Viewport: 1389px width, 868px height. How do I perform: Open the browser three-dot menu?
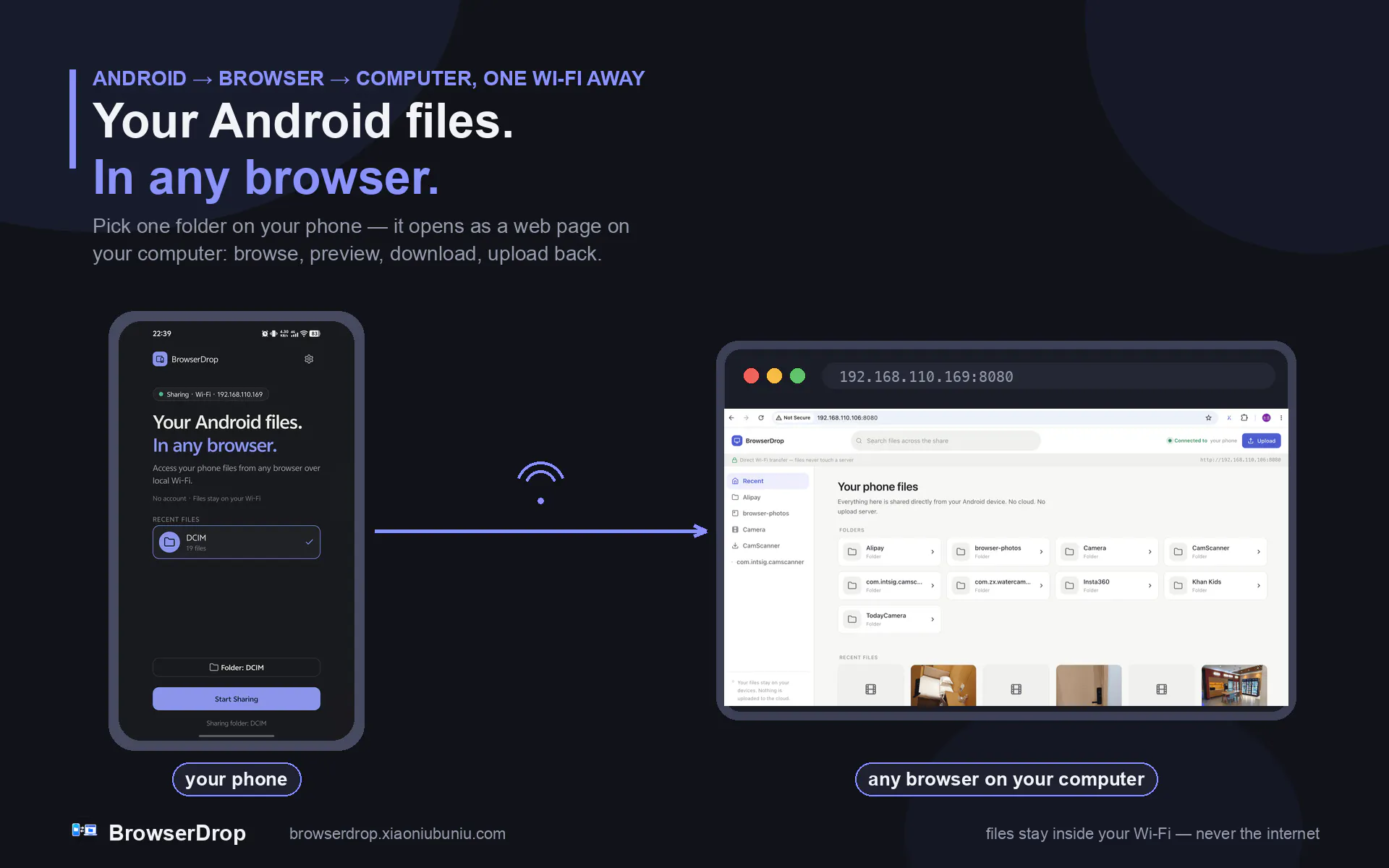1281,417
